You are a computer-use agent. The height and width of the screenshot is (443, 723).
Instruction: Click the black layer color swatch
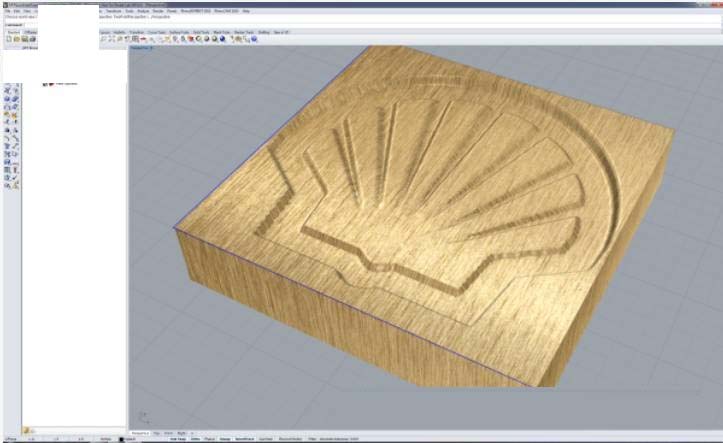click(x=121, y=439)
